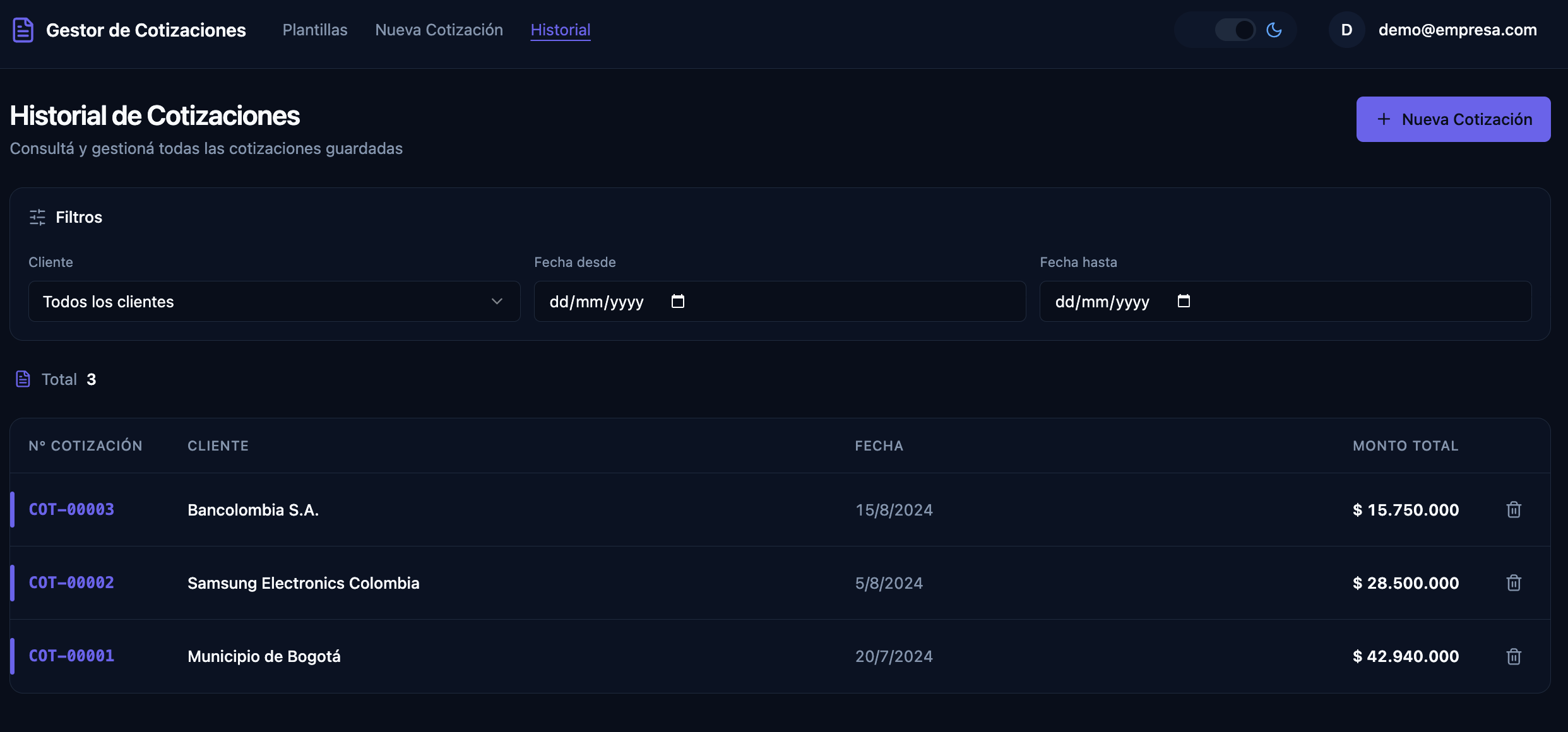Click the Samsung Electronics Colombia client name
This screenshot has width=1568, height=732.
pyautogui.click(x=304, y=583)
